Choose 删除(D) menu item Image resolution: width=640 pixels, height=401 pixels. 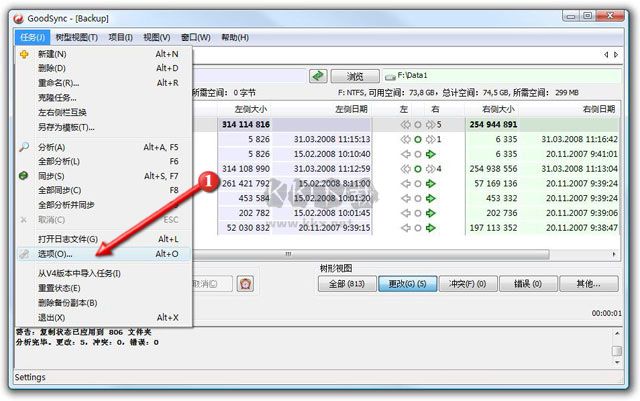click(x=104, y=68)
